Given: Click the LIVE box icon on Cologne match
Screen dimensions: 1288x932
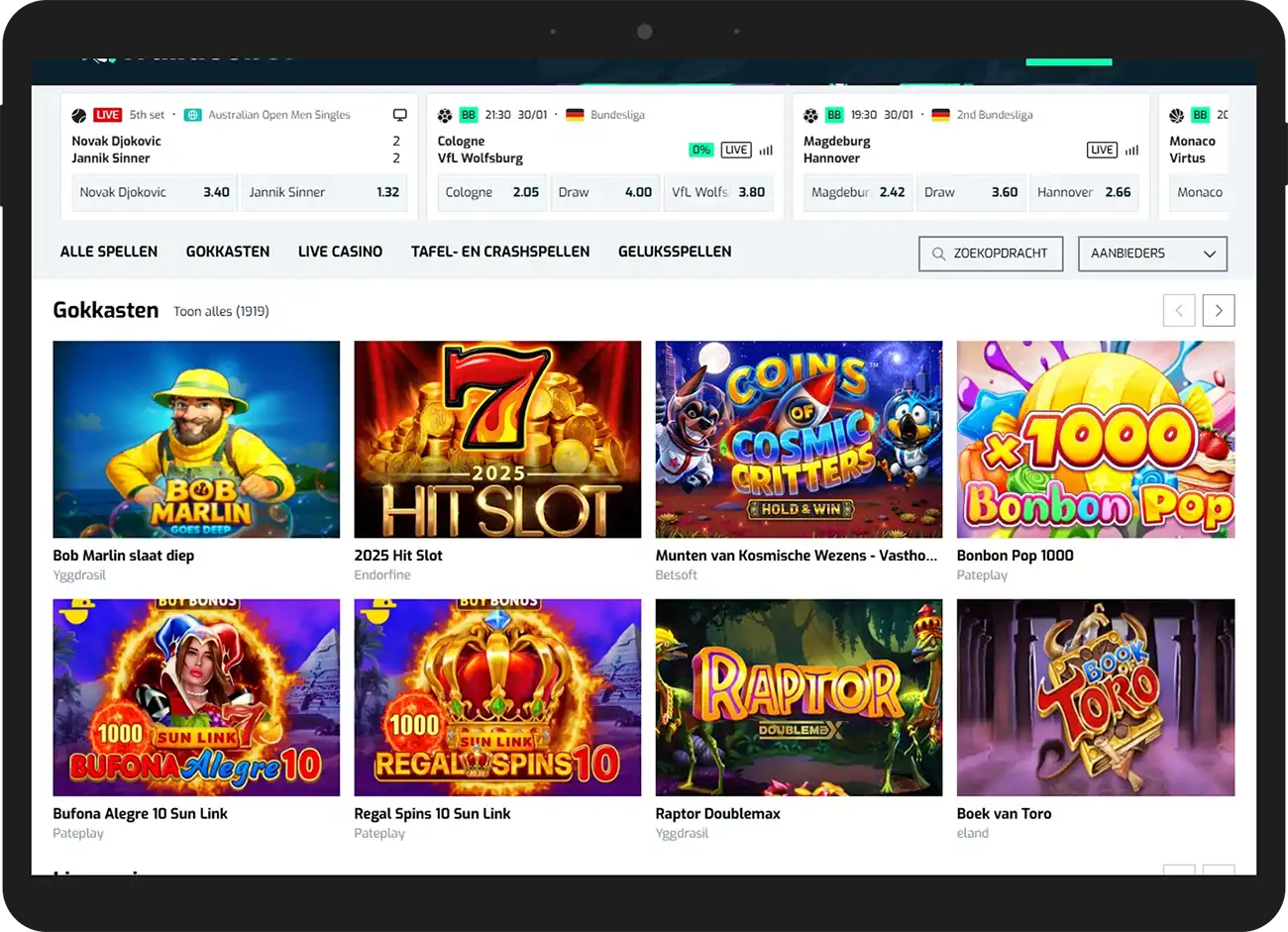Looking at the screenshot, I should click(736, 150).
